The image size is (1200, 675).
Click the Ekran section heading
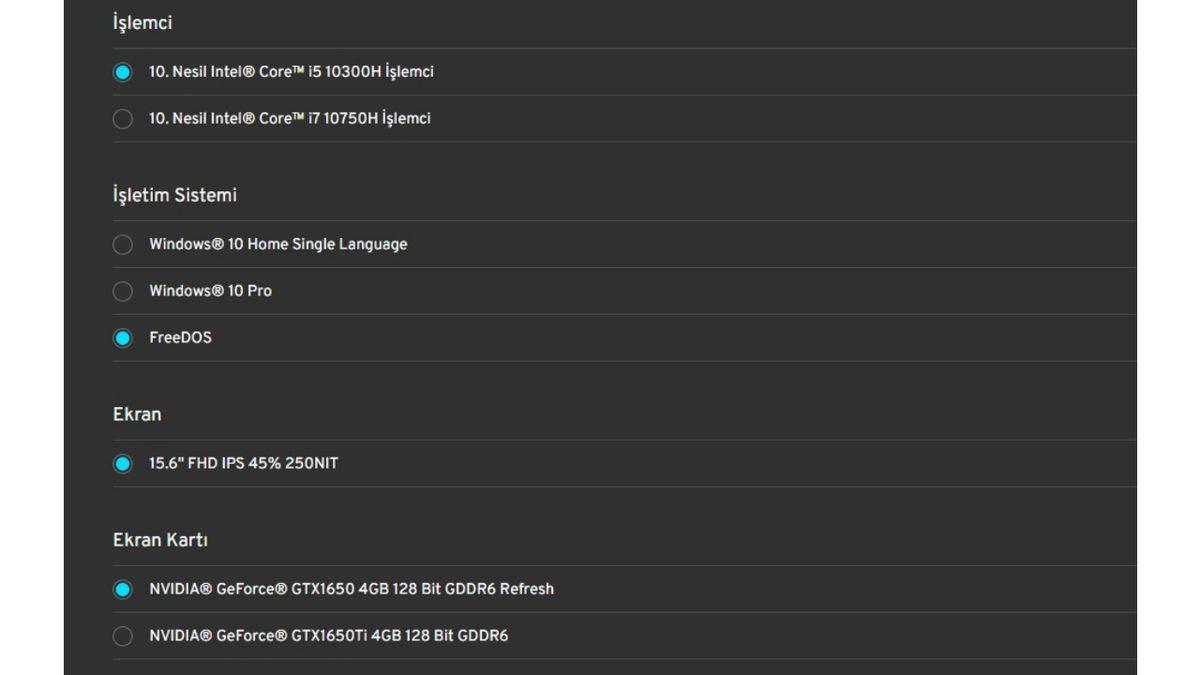point(137,414)
